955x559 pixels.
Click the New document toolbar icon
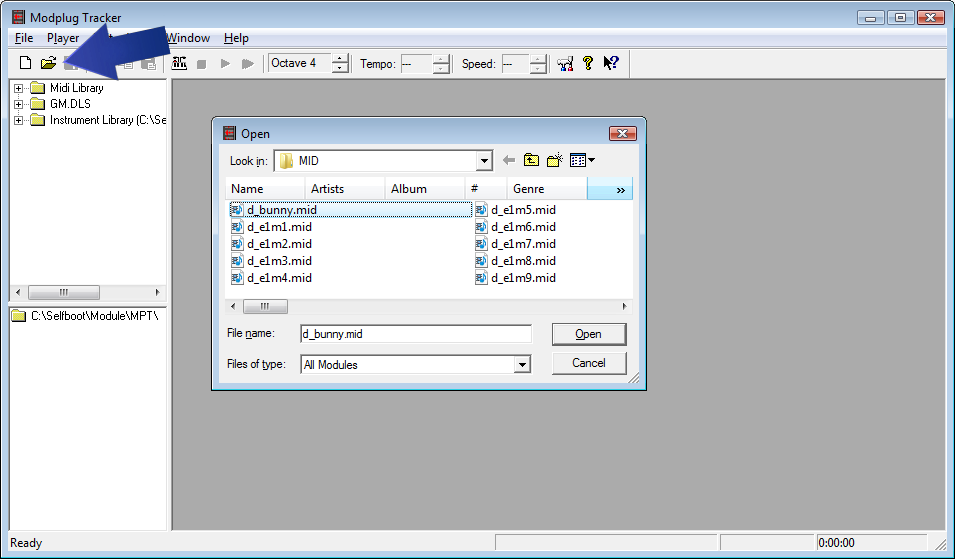(x=26, y=63)
